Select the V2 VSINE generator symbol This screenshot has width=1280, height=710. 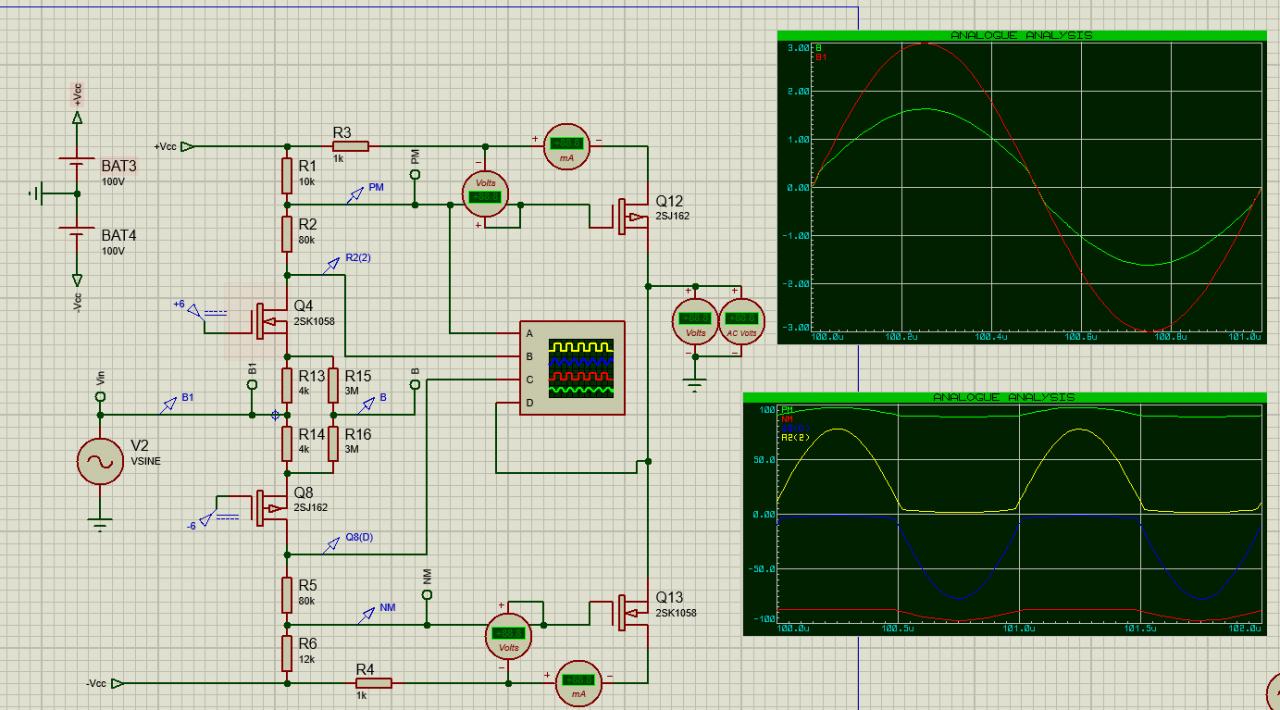(100, 462)
